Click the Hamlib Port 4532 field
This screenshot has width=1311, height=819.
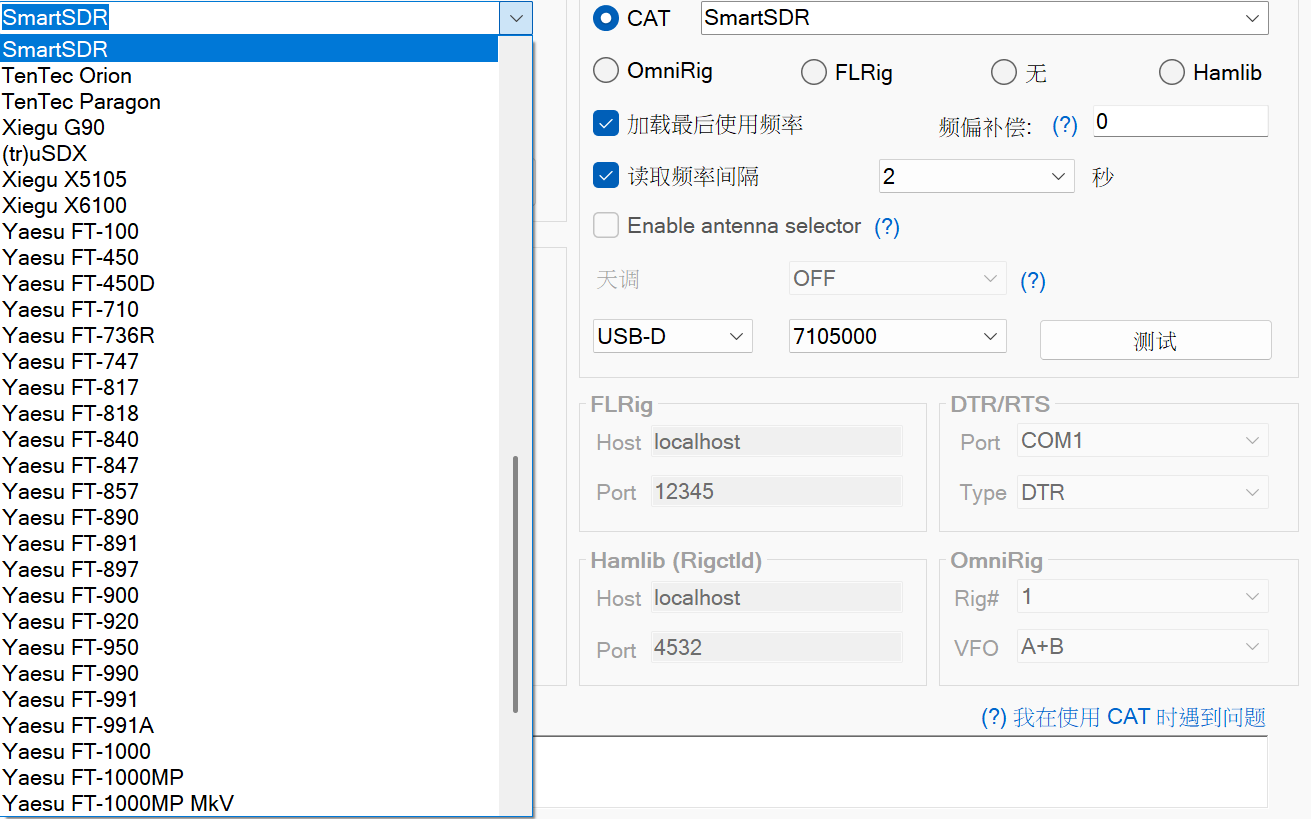tap(777, 647)
